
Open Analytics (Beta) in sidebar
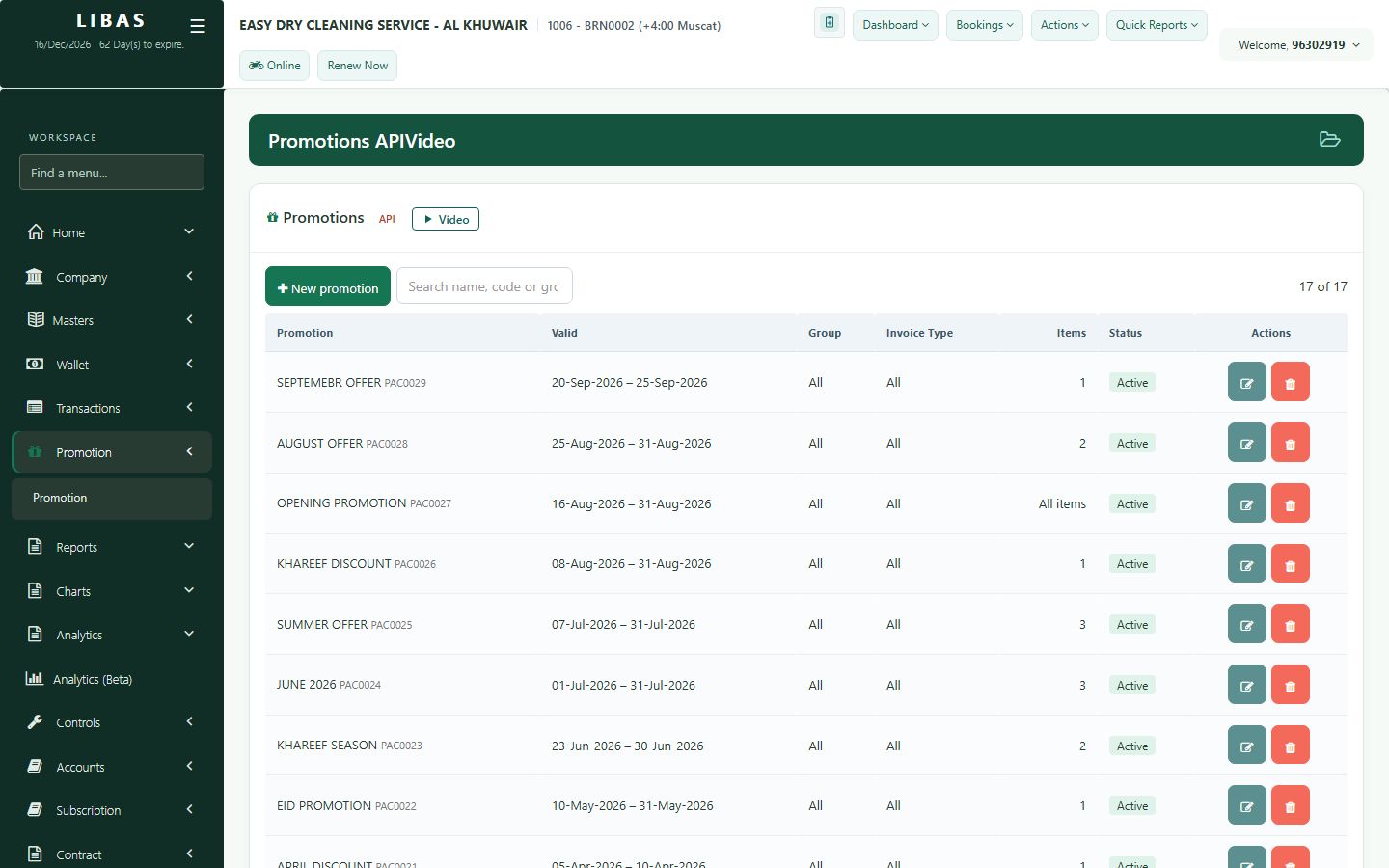[x=112, y=679]
